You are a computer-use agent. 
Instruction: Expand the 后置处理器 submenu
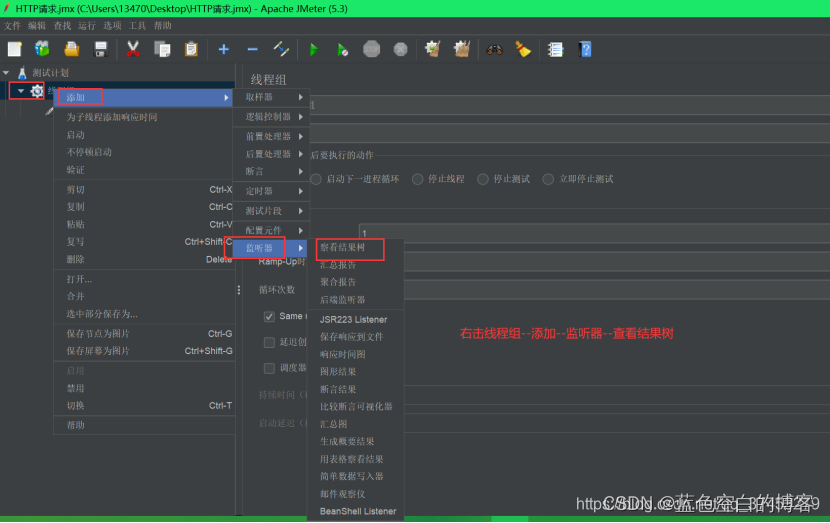271,154
